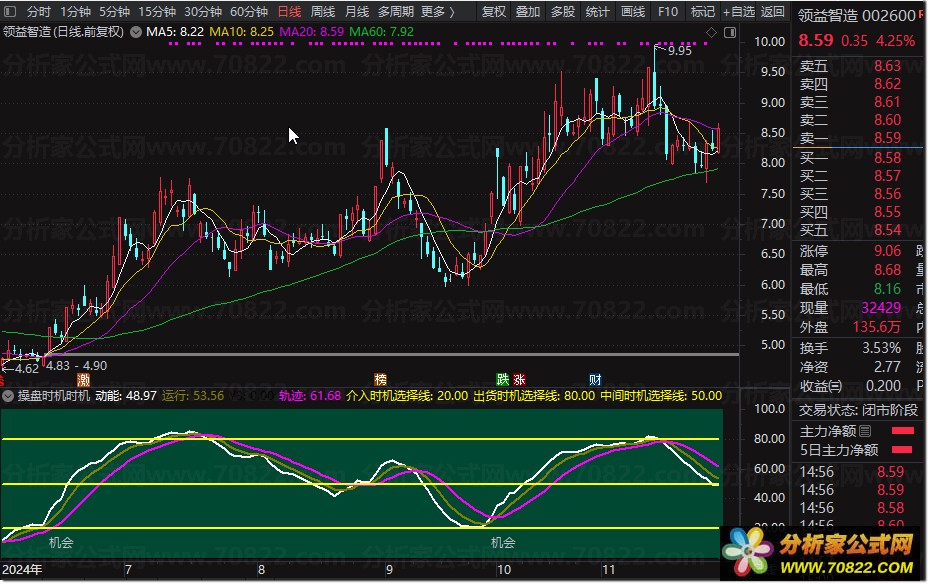Toggle the left sidebar panel icon
930x584 pixels.
tap(10, 11)
